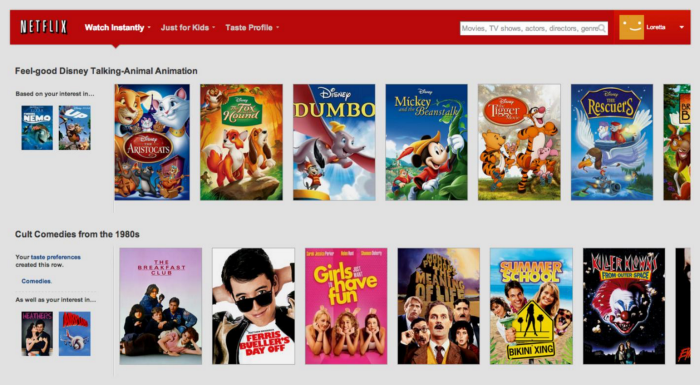Select the Loretta profile name
Image resolution: width=700 pixels, height=385 pixels.
point(656,27)
